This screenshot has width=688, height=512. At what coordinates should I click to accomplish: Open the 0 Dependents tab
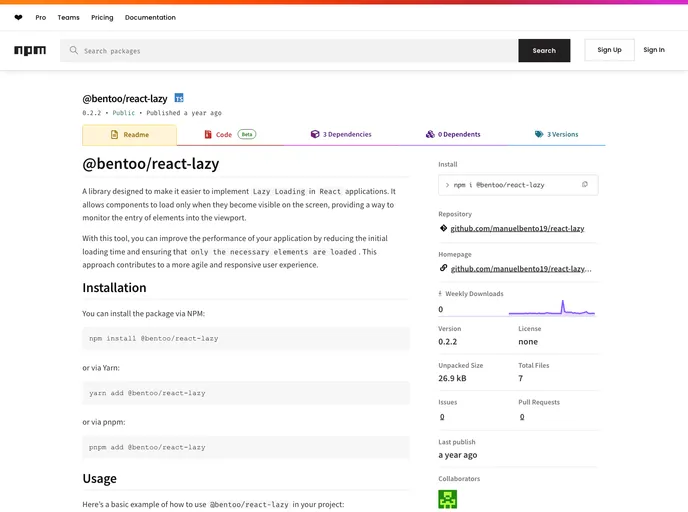coord(453,134)
